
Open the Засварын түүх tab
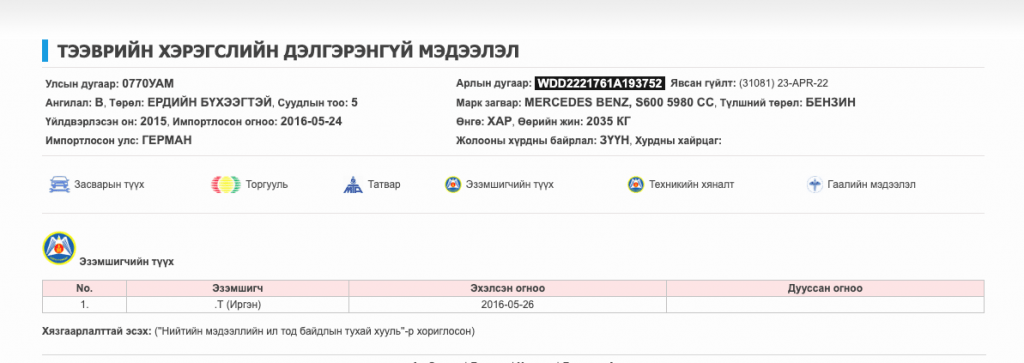click(x=109, y=185)
